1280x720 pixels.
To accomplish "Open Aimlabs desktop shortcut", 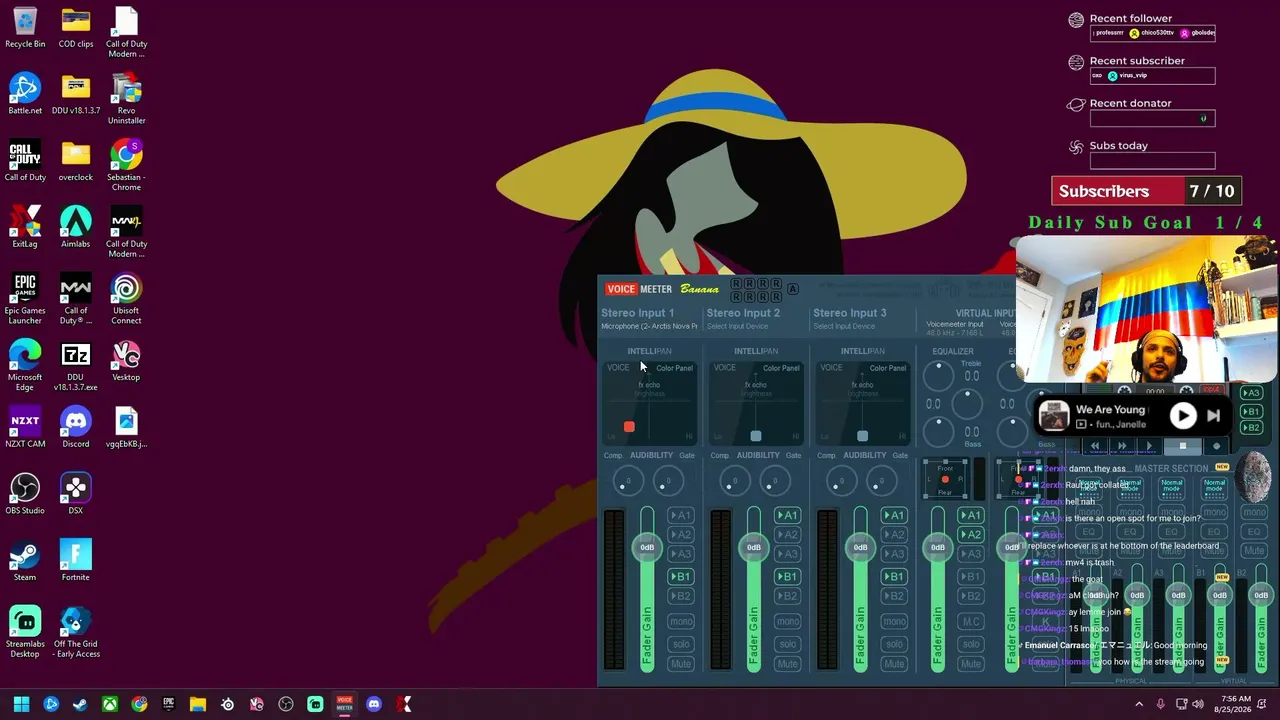I will click(x=76, y=228).
